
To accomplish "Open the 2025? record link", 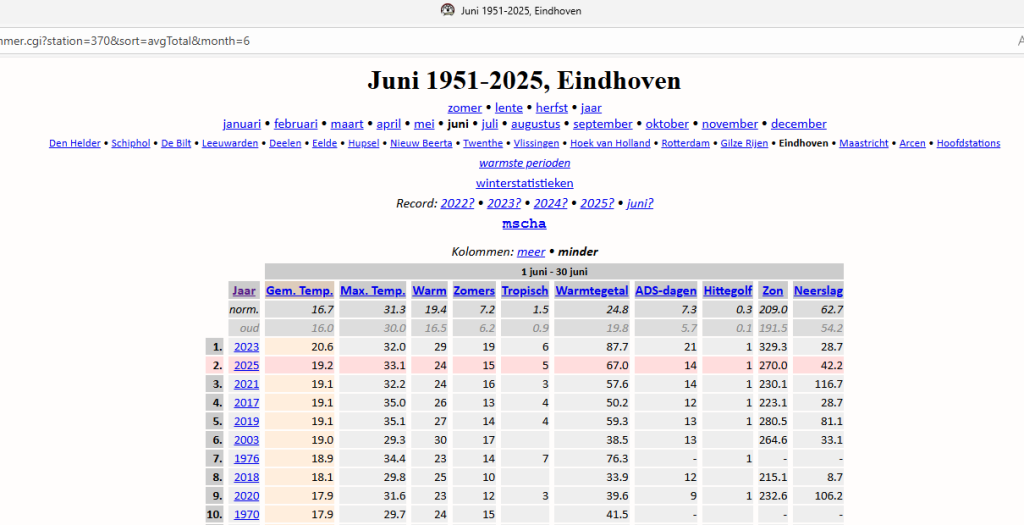I will [x=597, y=203].
